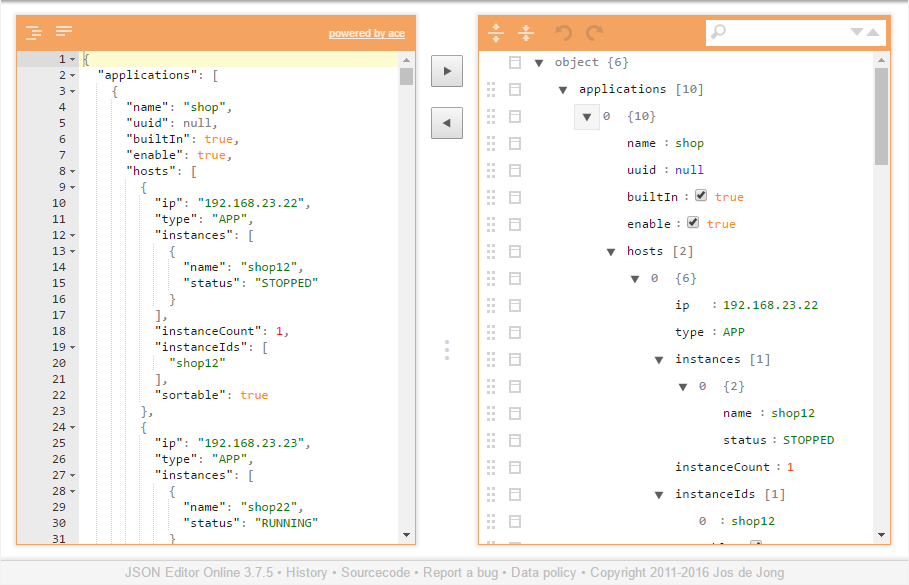
Task: Open context menu for applications row
Action: [x=515, y=89]
